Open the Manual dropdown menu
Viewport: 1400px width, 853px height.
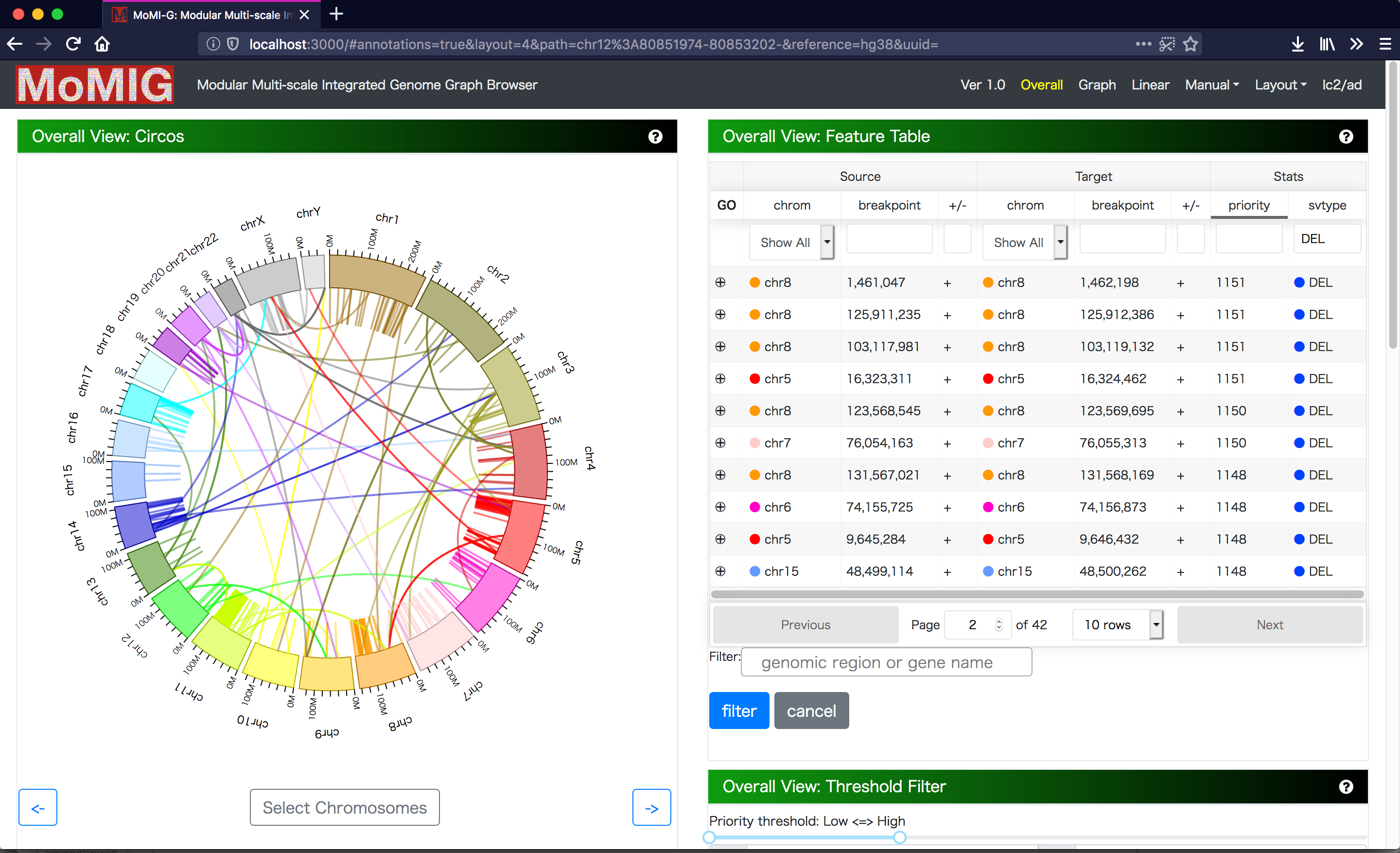pos(1211,85)
